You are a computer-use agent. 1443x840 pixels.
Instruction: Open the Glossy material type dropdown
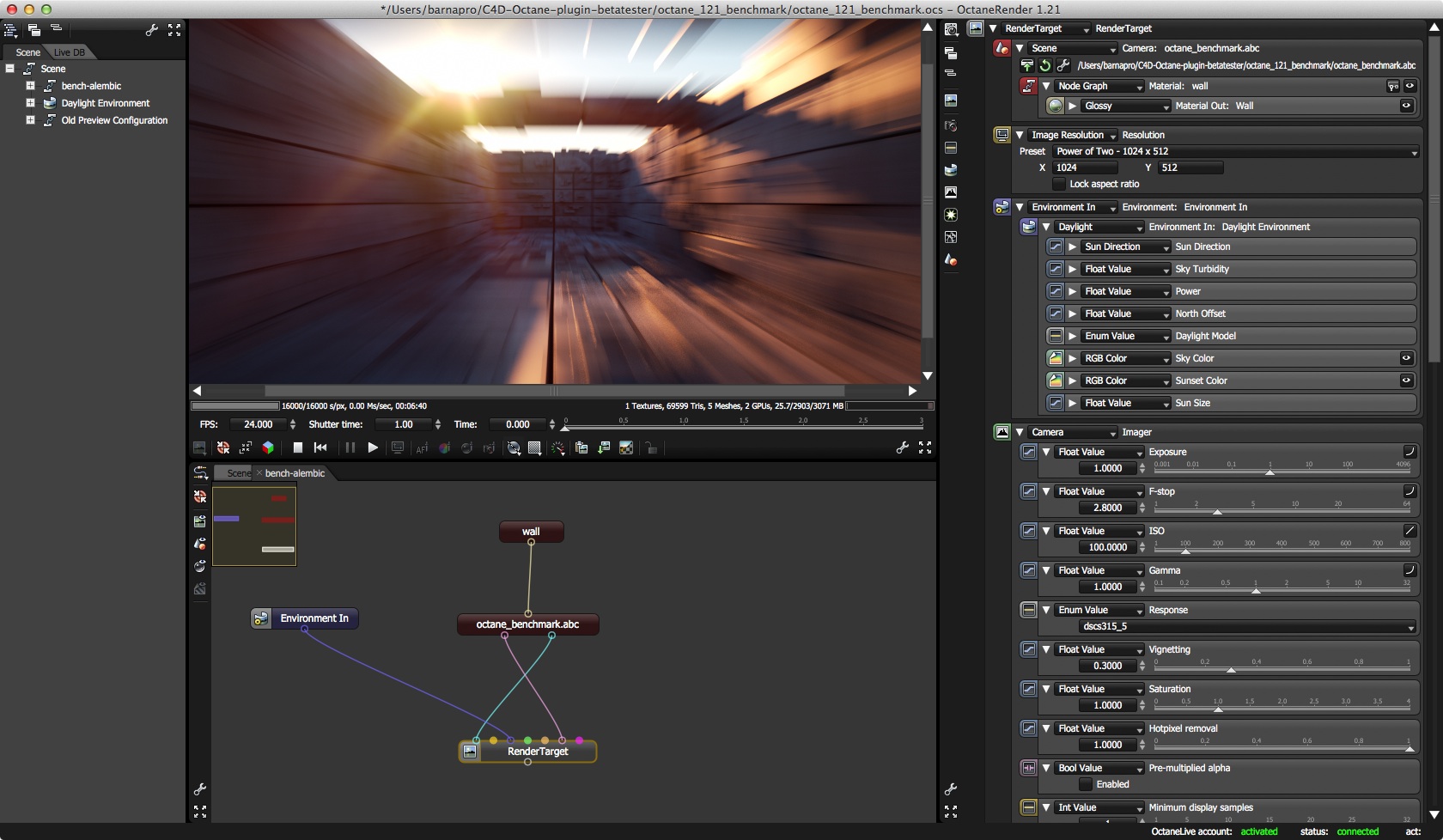point(1125,106)
